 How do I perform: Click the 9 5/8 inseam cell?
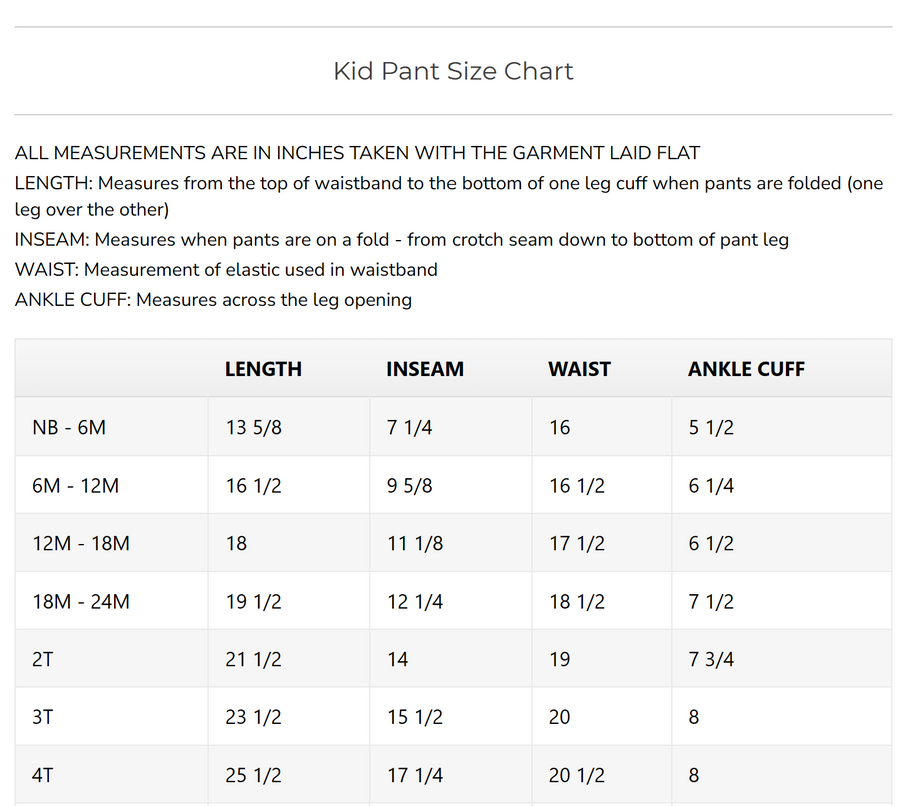[410, 486]
